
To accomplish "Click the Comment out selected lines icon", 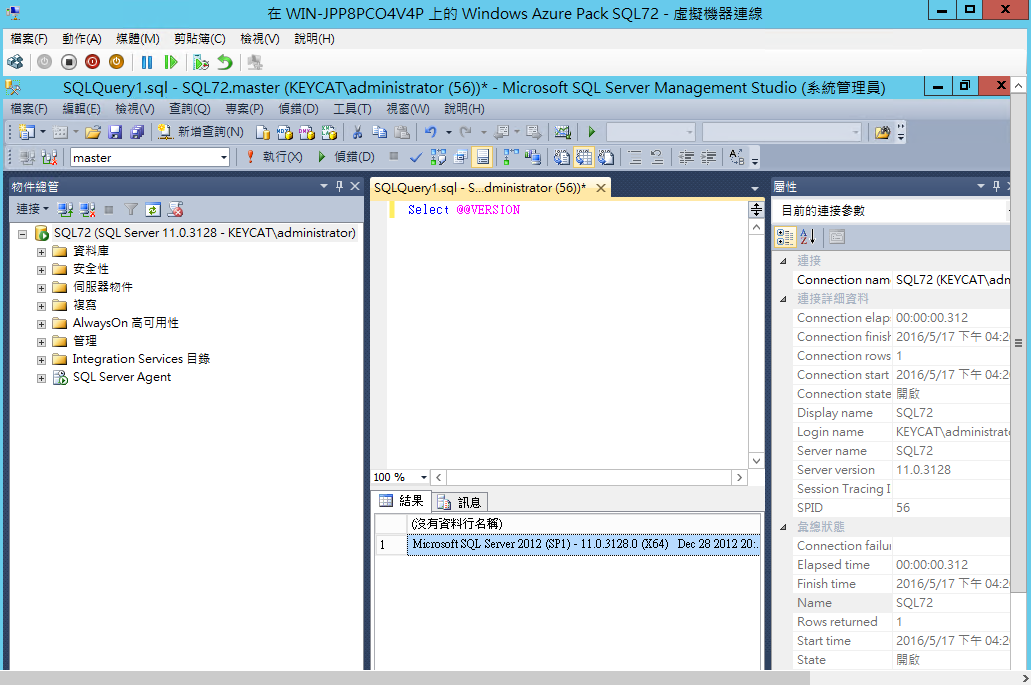I will point(635,157).
